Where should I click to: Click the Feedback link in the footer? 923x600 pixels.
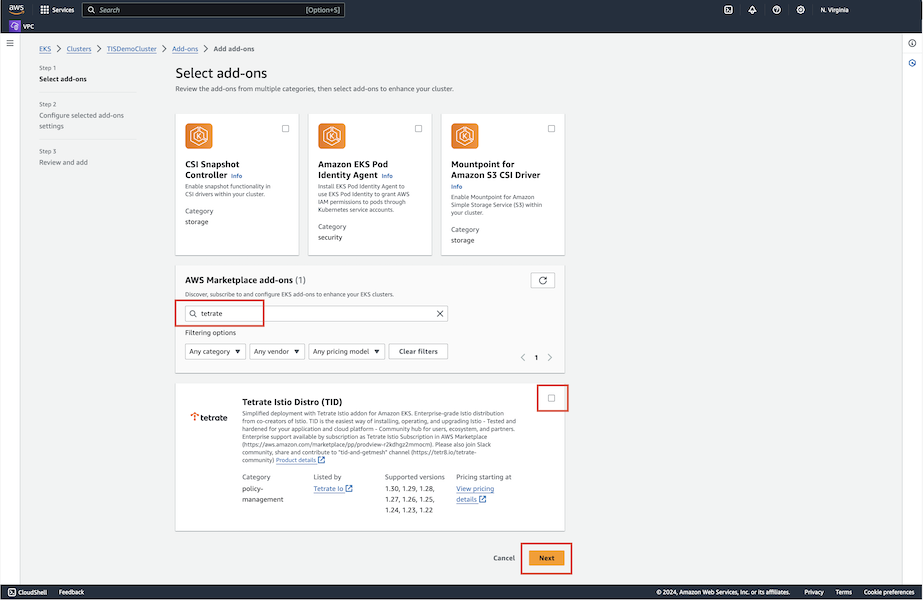click(71, 592)
